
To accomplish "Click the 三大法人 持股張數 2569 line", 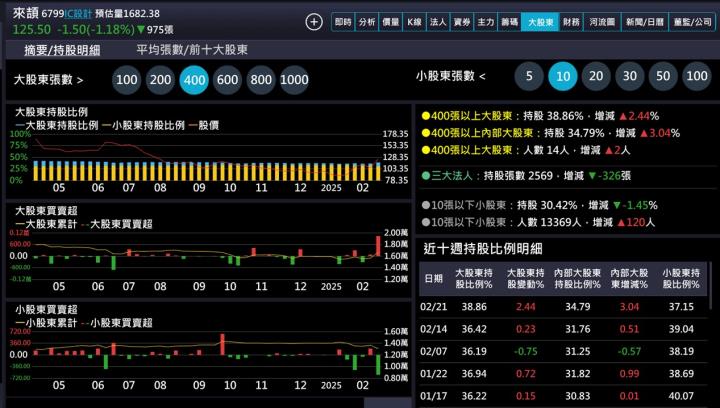I will (x=526, y=176).
